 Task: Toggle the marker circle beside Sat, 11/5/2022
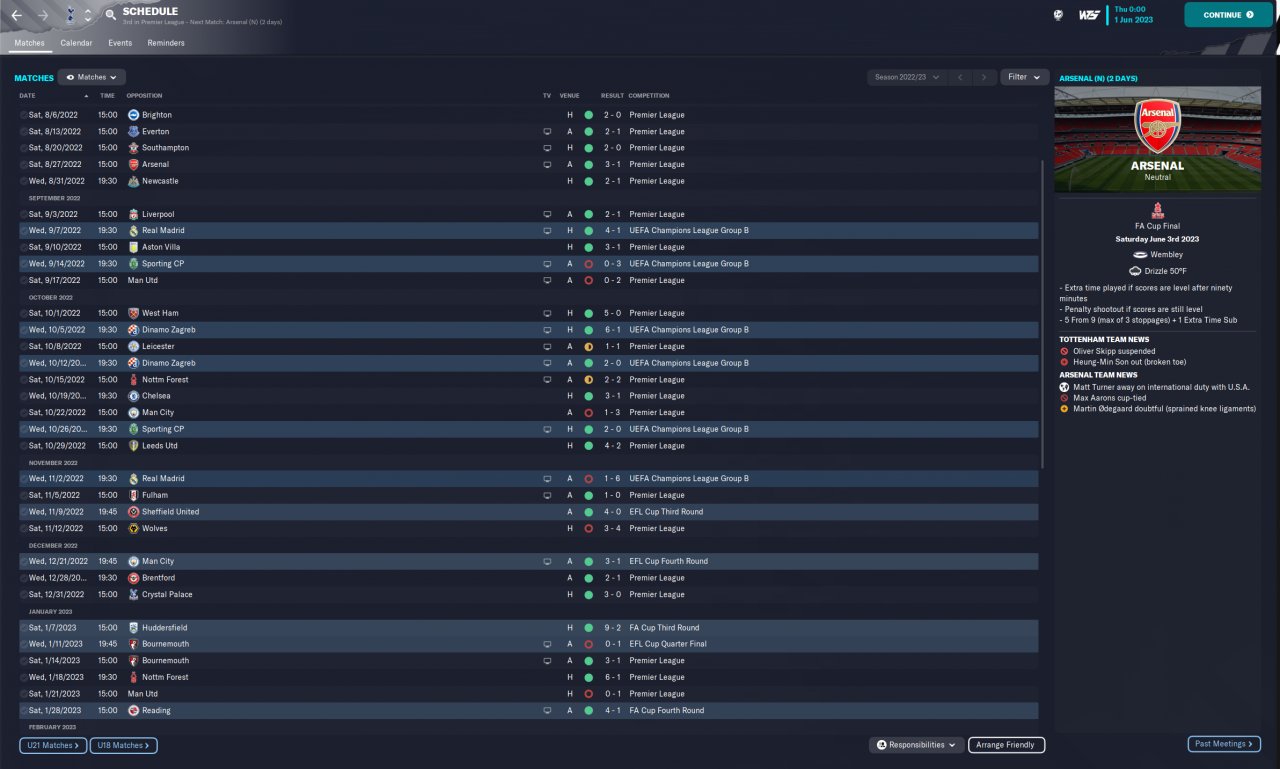[24, 495]
